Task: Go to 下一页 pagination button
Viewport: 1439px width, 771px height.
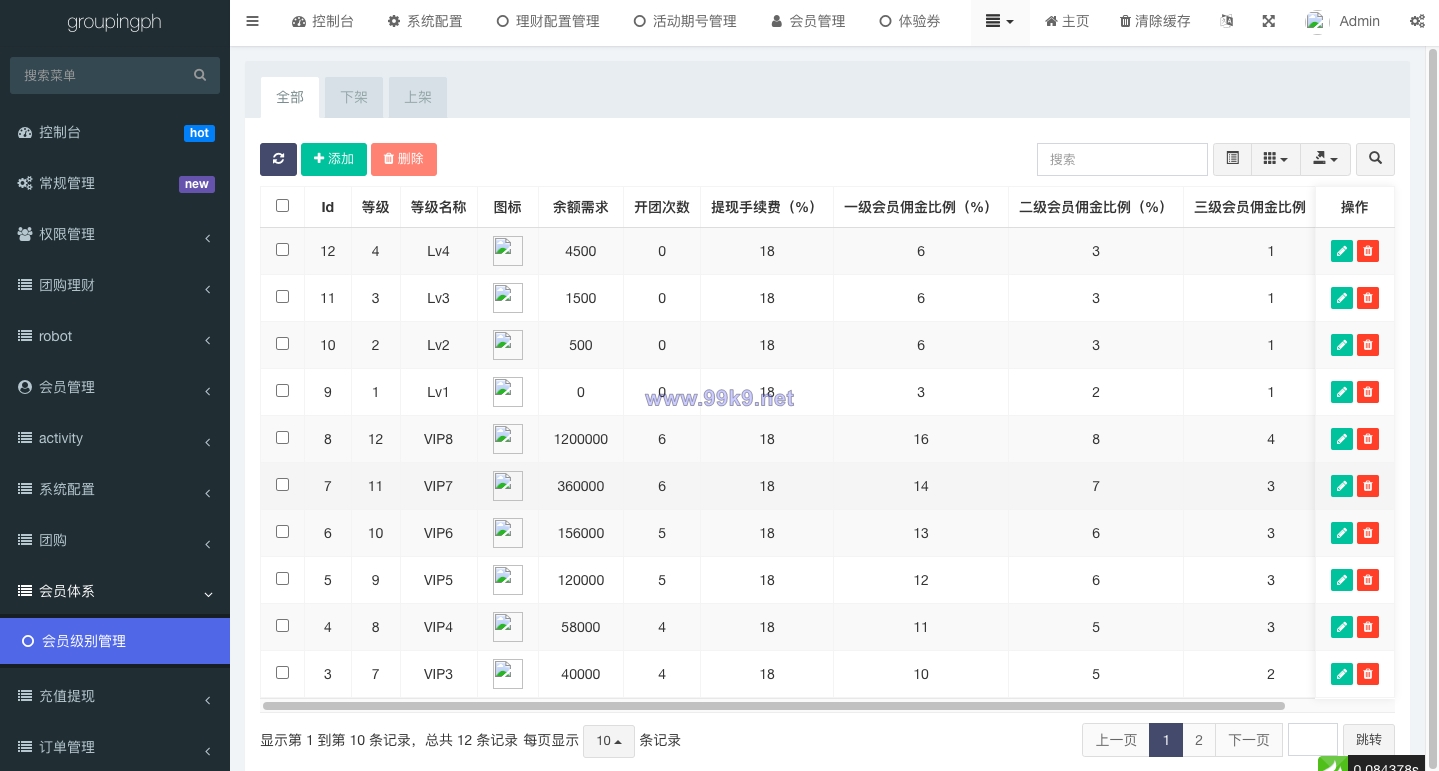Action: coord(1249,740)
